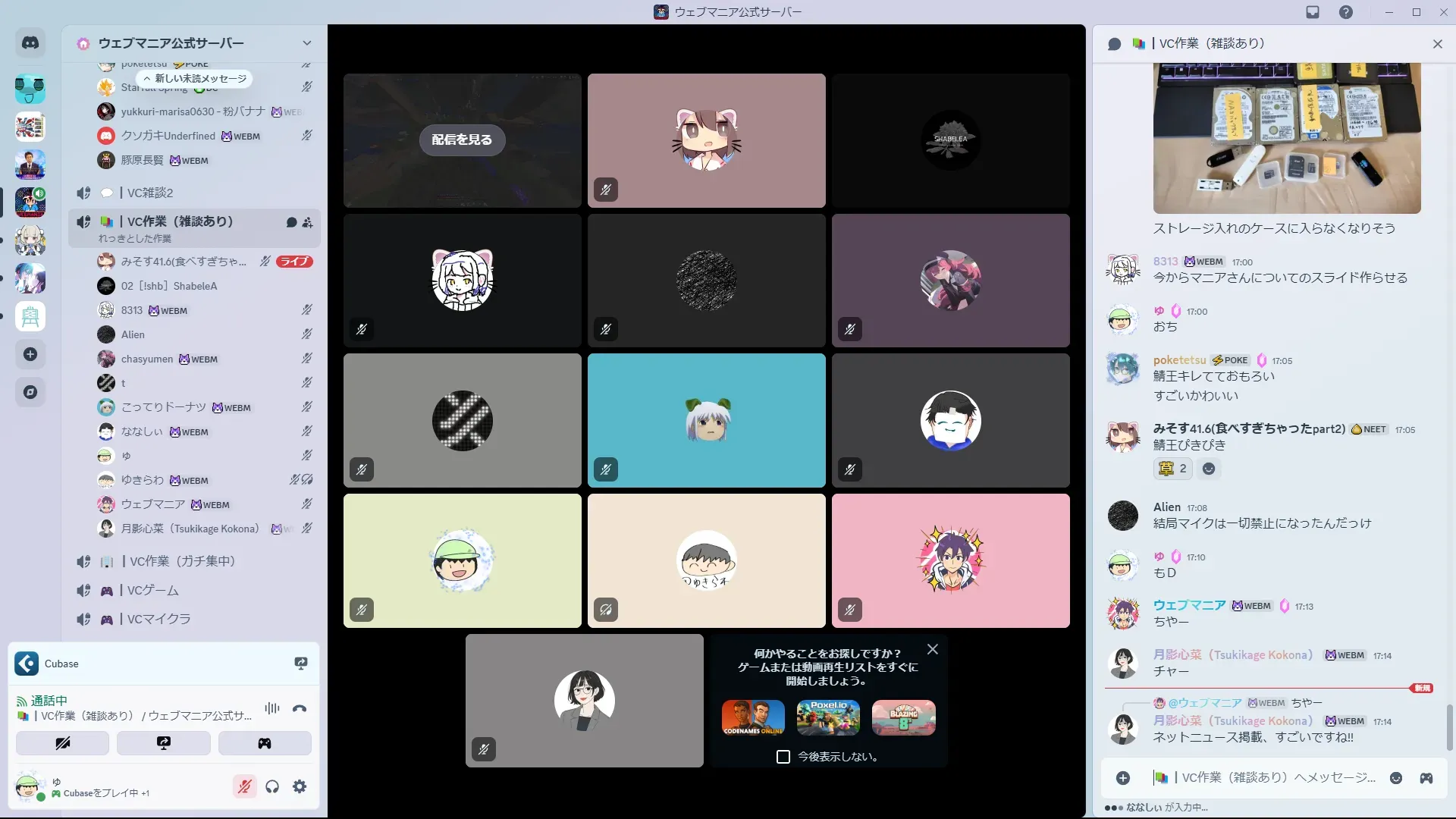Open VC作業（ガチ集中）voice channel
The width and height of the screenshot is (1456, 819).
pos(182,561)
